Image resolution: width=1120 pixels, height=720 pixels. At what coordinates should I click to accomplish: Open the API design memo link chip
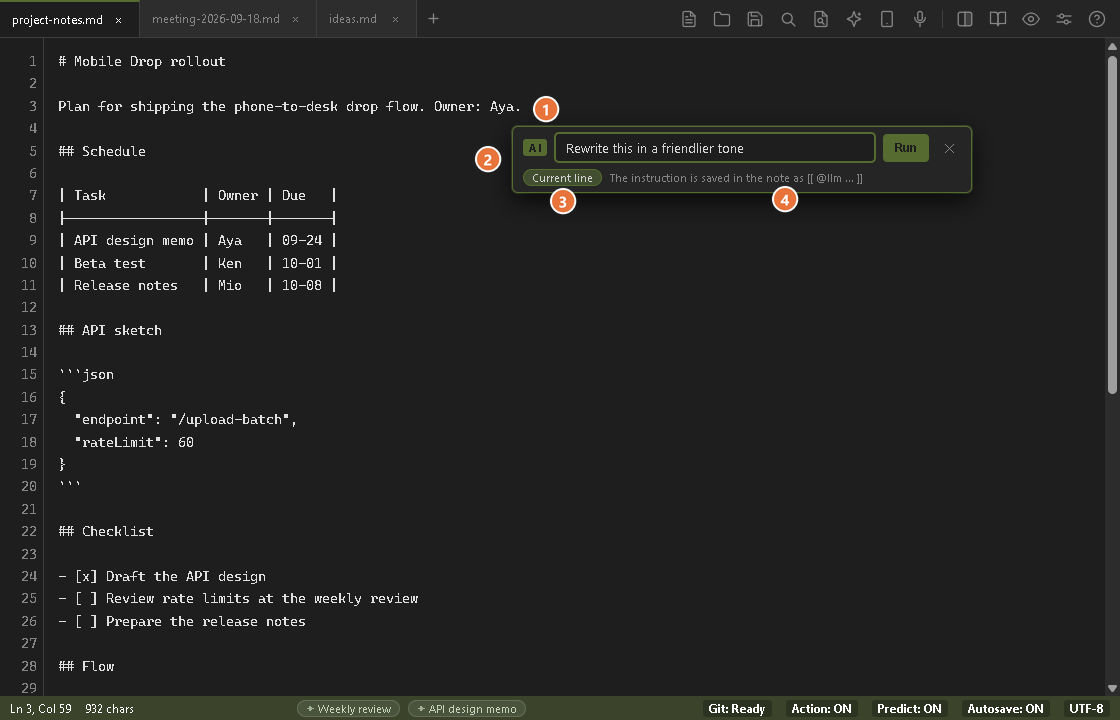[x=467, y=709]
